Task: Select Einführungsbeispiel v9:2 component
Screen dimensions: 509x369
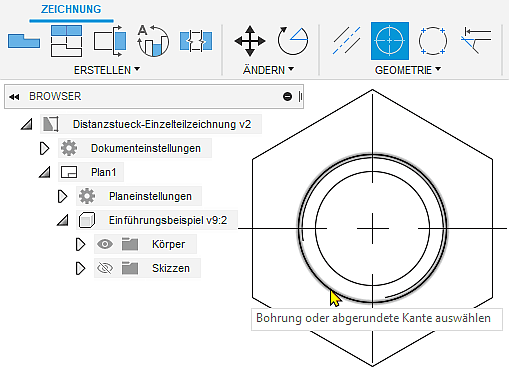Action: (168, 220)
